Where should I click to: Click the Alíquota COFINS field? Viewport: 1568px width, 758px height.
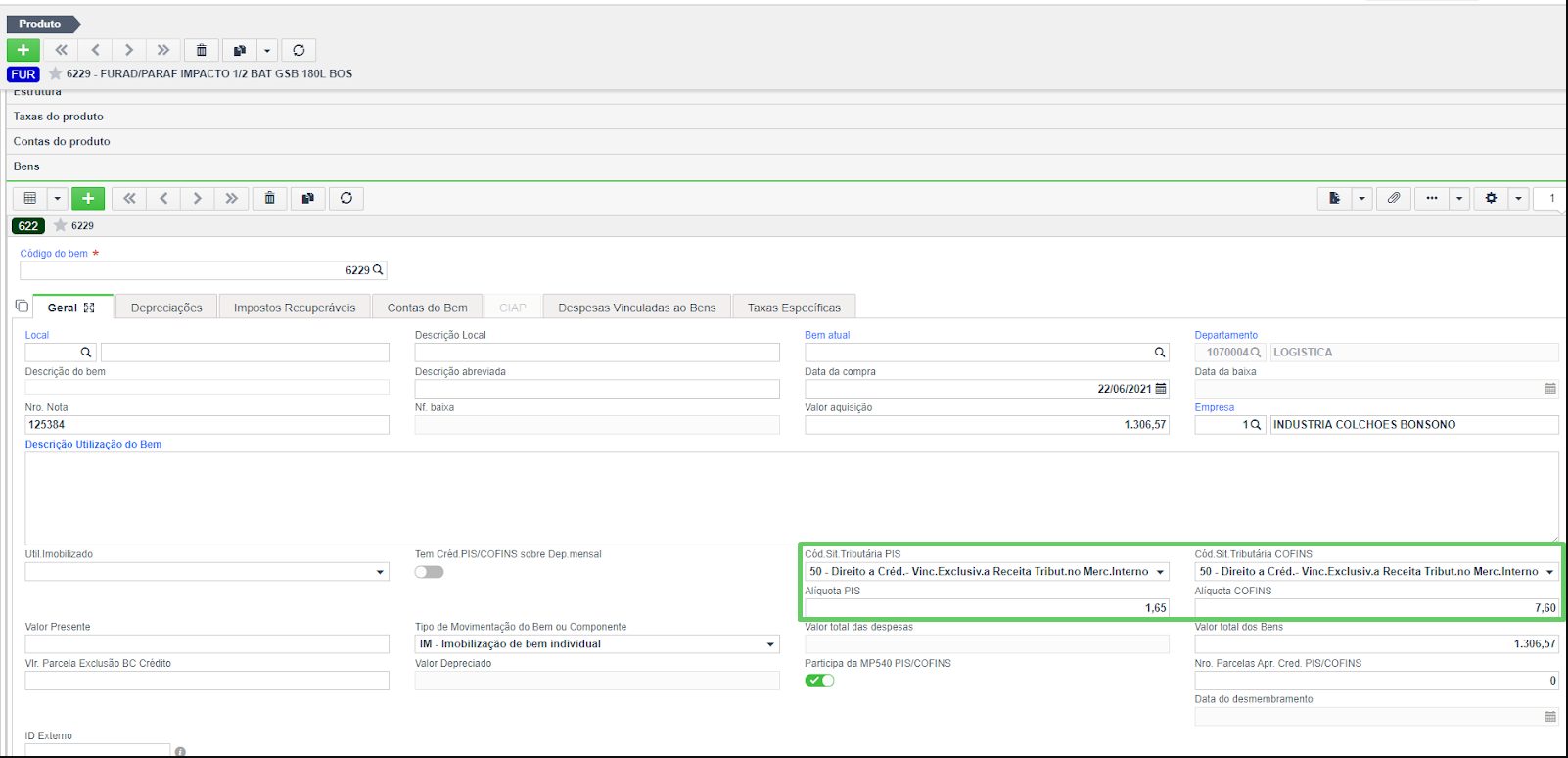(1377, 608)
